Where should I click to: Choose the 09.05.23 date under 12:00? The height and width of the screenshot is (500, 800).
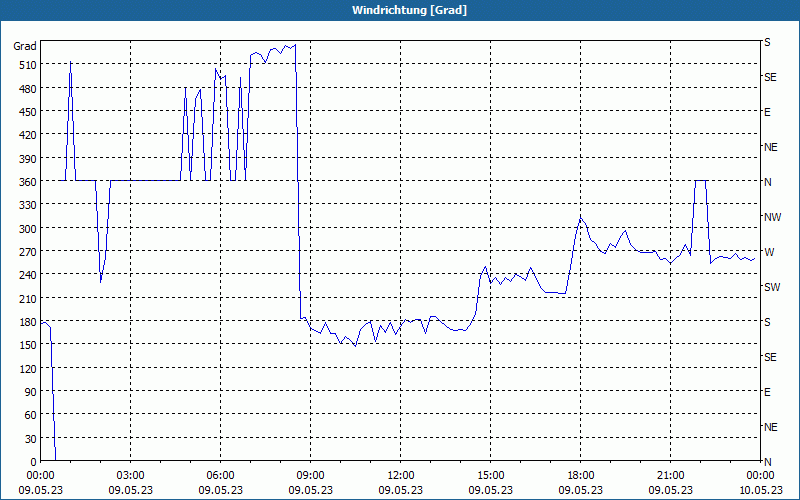point(401,490)
